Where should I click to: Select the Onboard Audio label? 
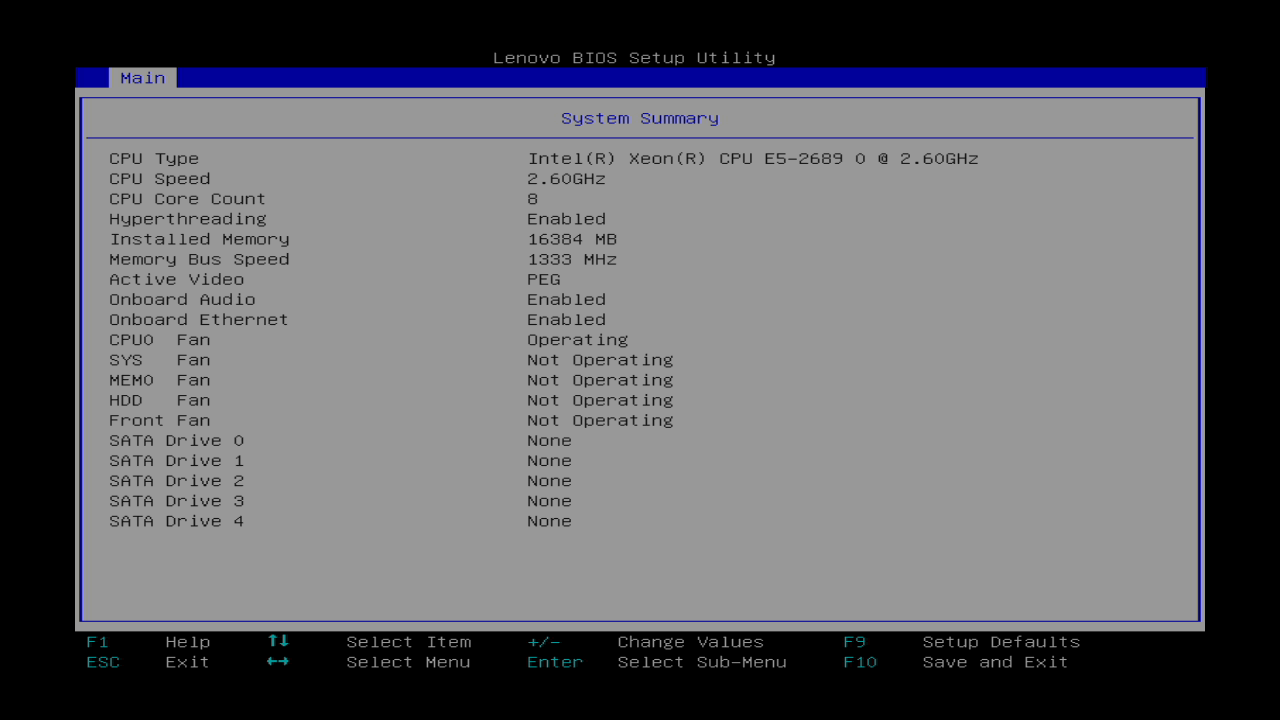pos(182,299)
